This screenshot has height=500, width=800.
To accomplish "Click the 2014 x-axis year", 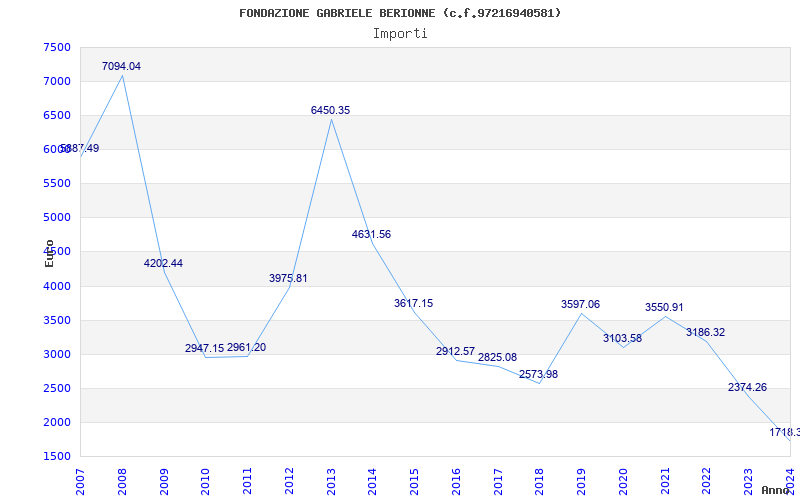I will [x=372, y=481].
